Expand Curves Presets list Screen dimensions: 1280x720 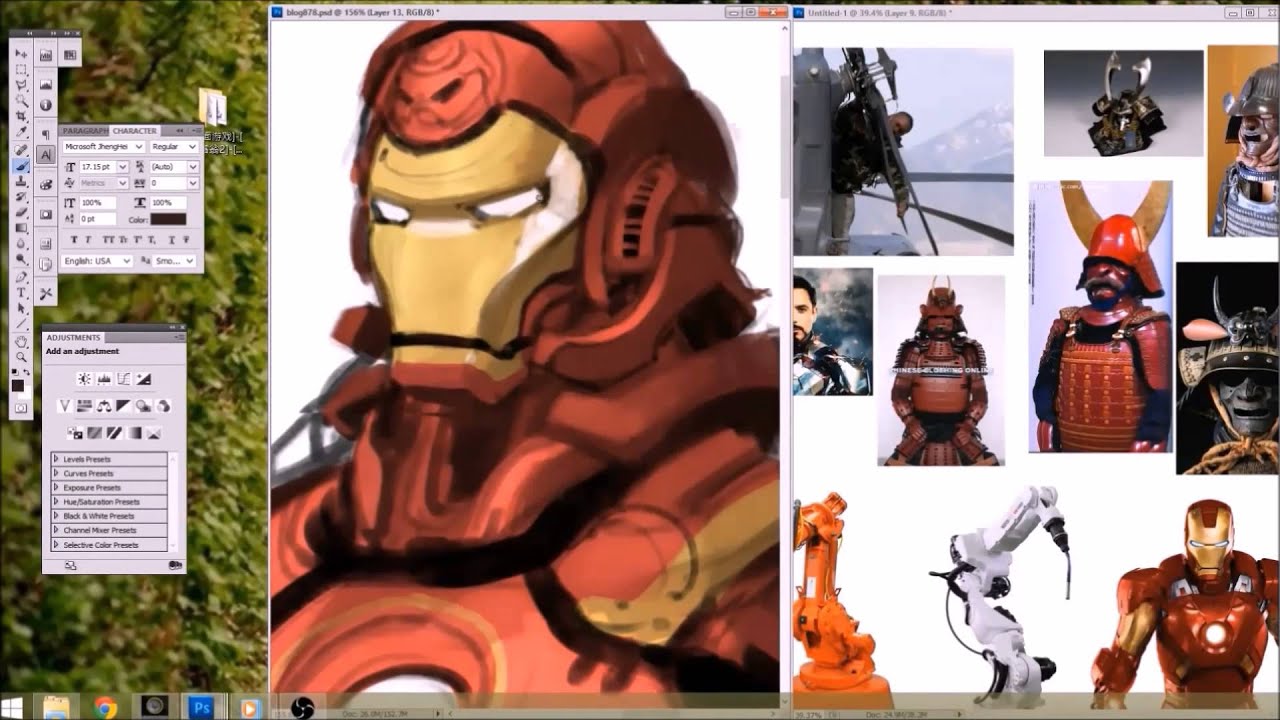pos(55,473)
